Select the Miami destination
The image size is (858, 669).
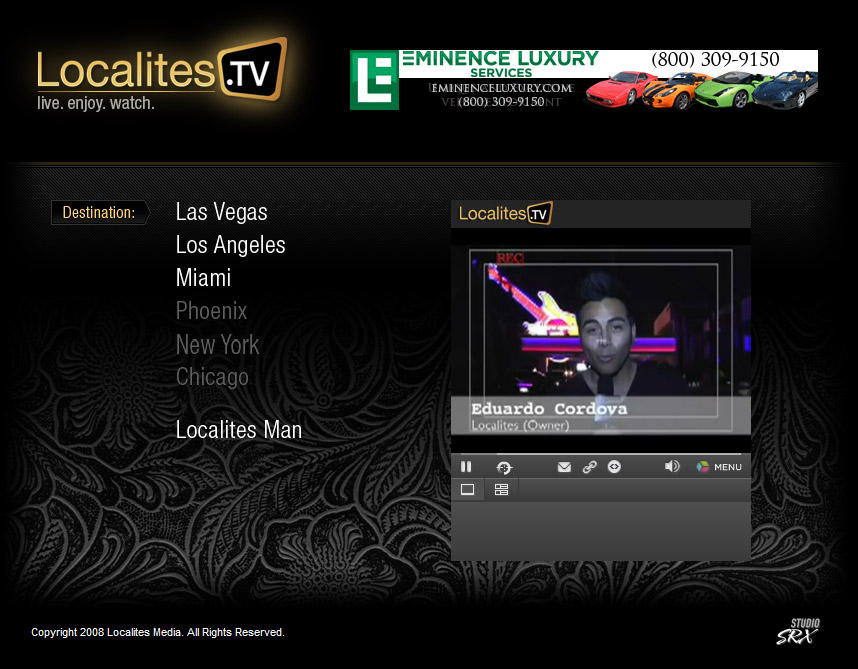[203, 278]
